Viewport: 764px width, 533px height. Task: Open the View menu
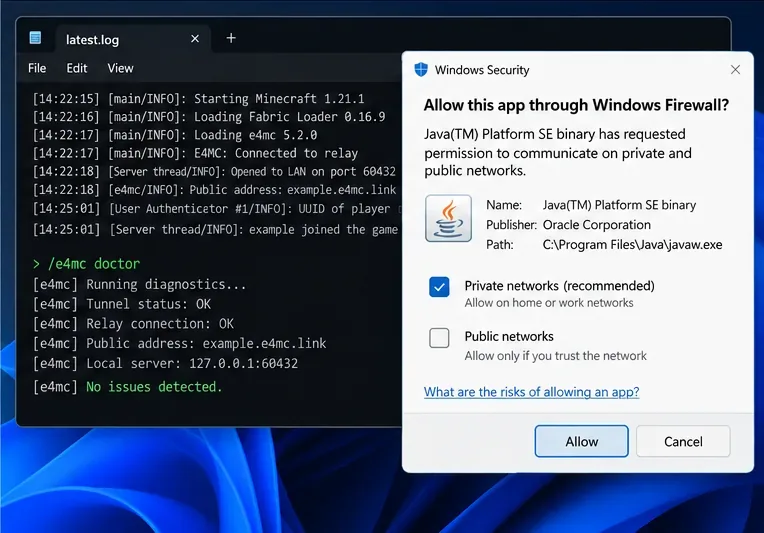120,68
